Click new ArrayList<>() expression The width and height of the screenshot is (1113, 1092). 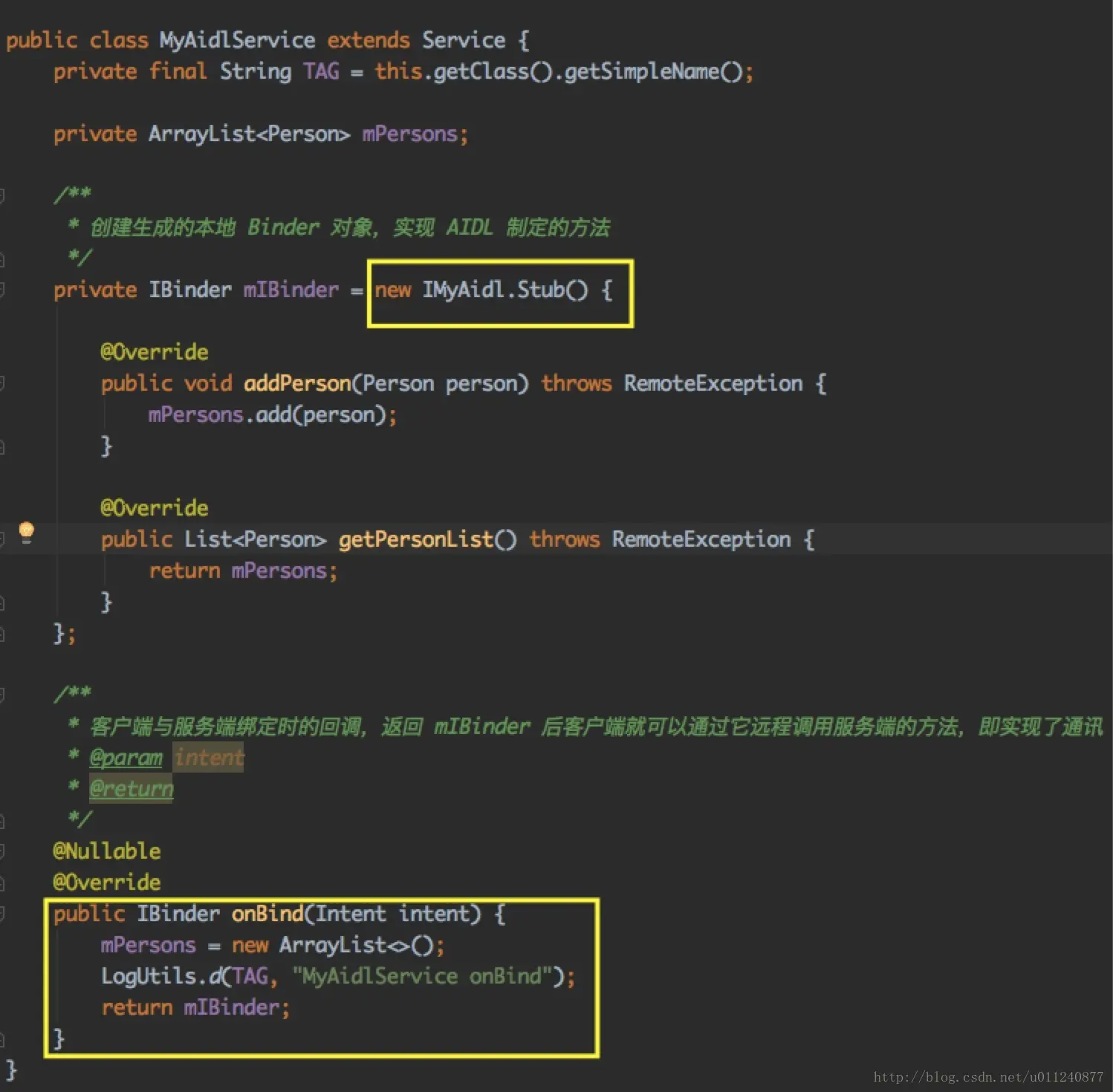[333, 945]
